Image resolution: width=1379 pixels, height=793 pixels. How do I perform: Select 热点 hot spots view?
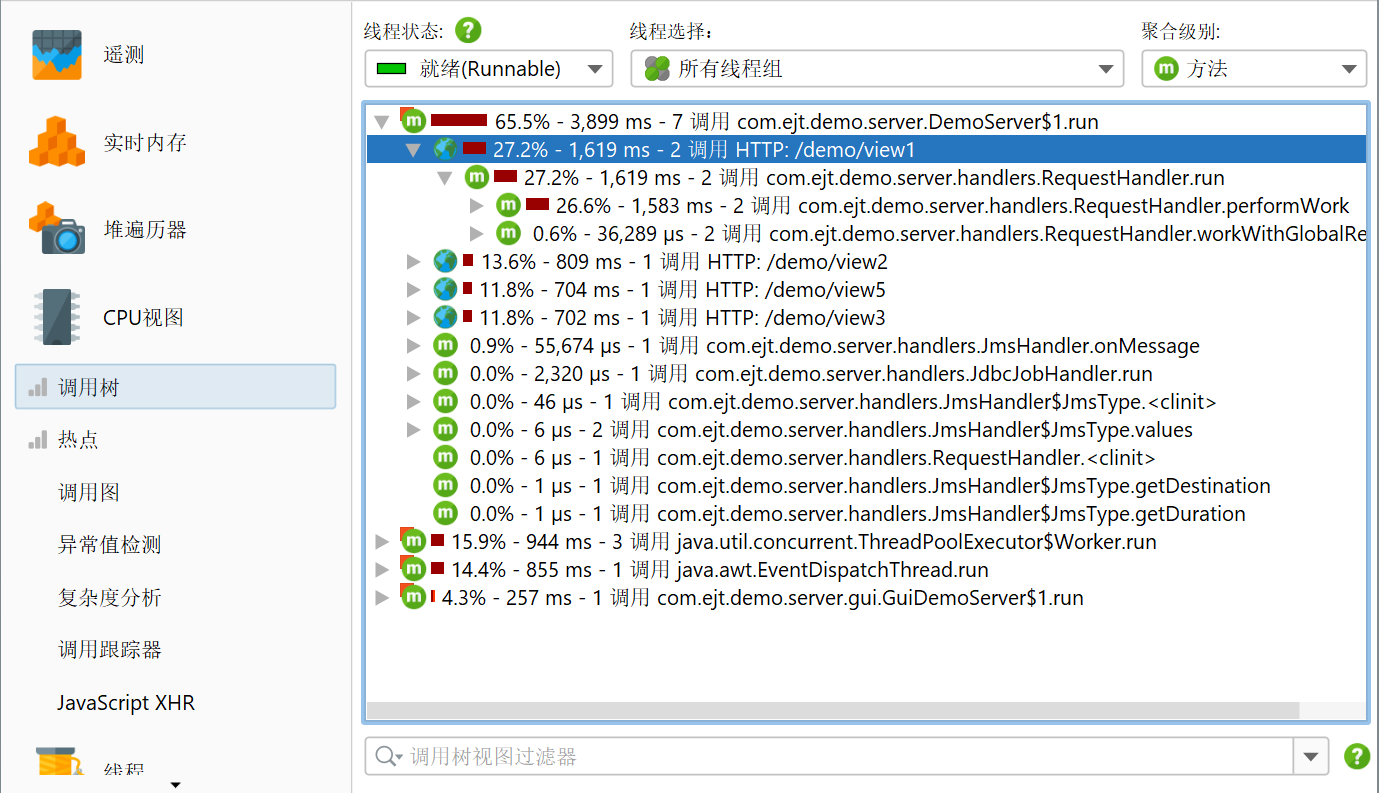(78, 440)
